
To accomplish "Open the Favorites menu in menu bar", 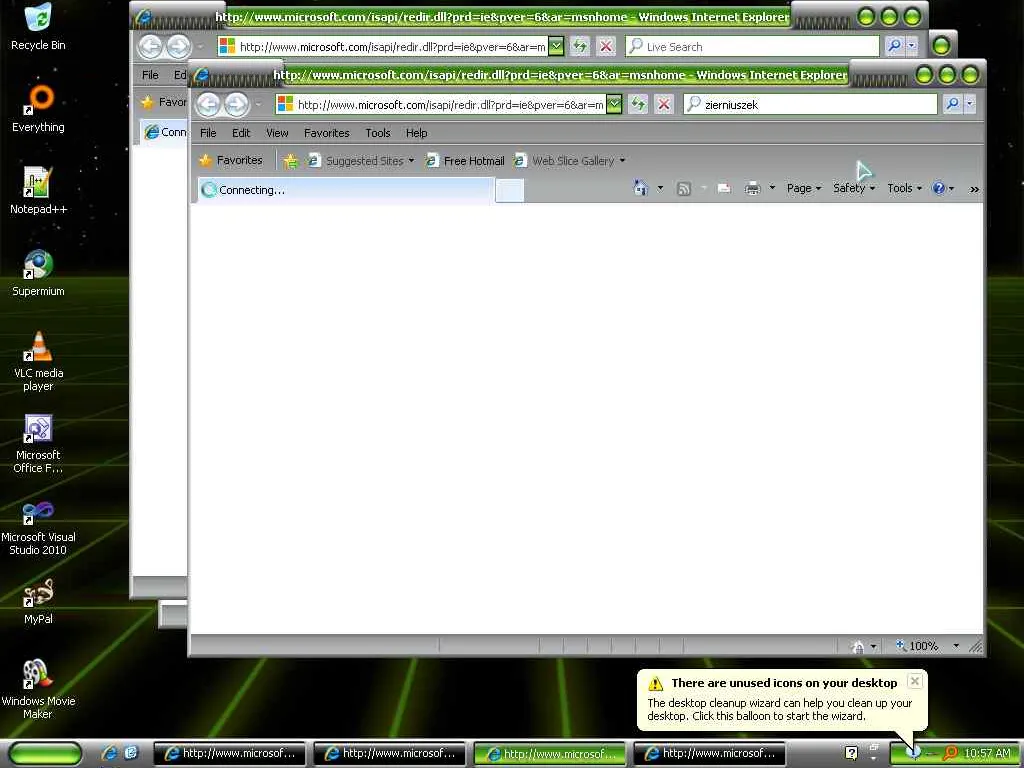I will coord(327,133).
